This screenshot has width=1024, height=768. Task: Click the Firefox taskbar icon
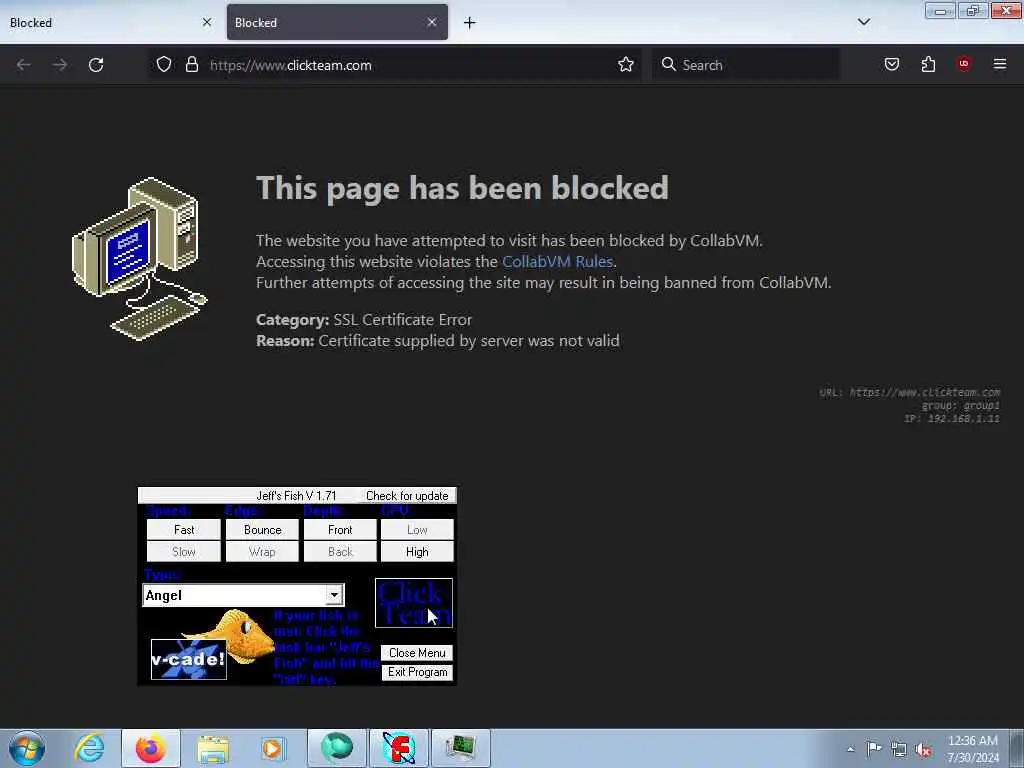click(150, 748)
